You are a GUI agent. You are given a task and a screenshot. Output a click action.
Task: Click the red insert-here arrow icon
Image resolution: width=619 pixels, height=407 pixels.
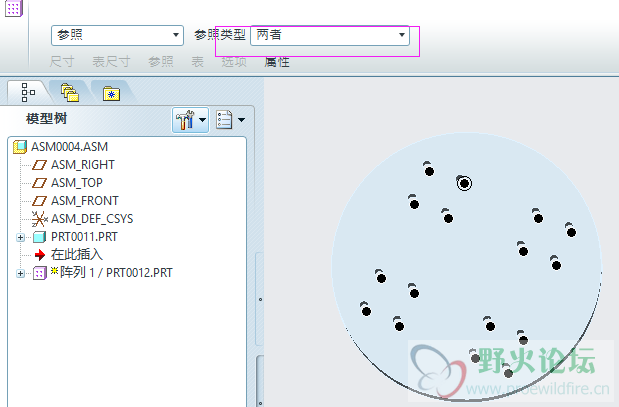(x=40, y=255)
